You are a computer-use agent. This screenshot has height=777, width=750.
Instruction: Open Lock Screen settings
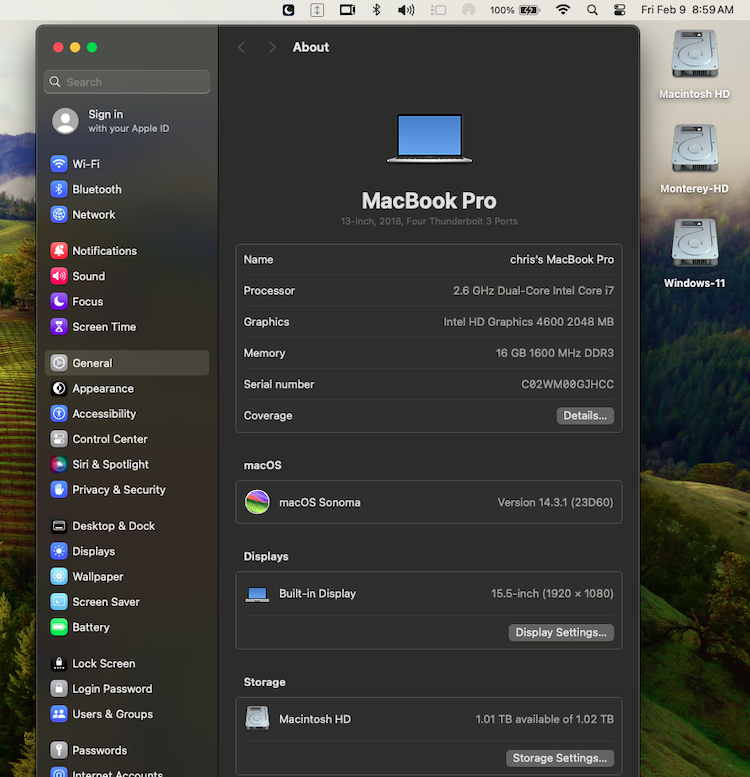click(x=127, y=663)
